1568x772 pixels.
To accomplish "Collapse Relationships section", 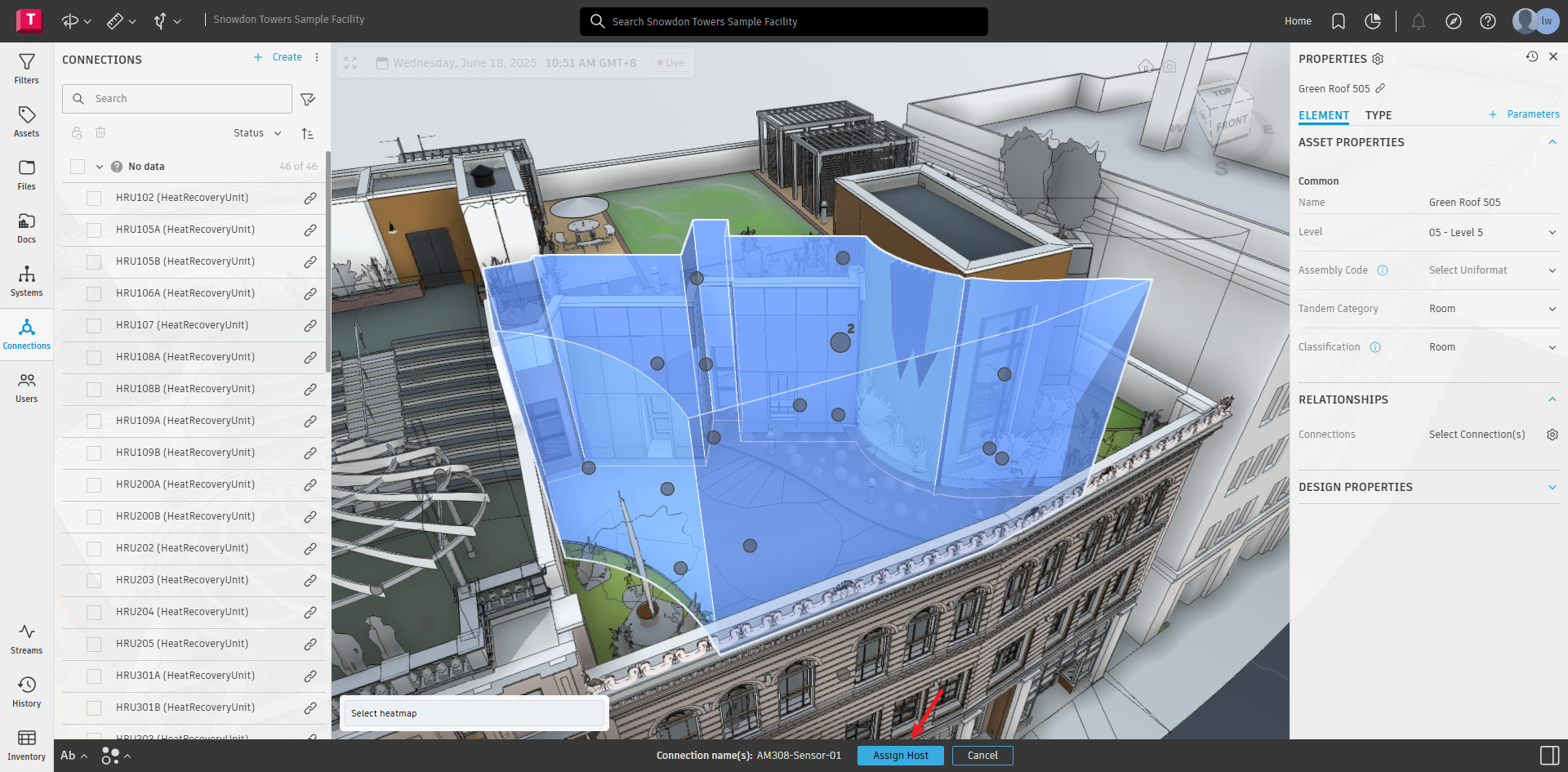I will pyautogui.click(x=1552, y=399).
